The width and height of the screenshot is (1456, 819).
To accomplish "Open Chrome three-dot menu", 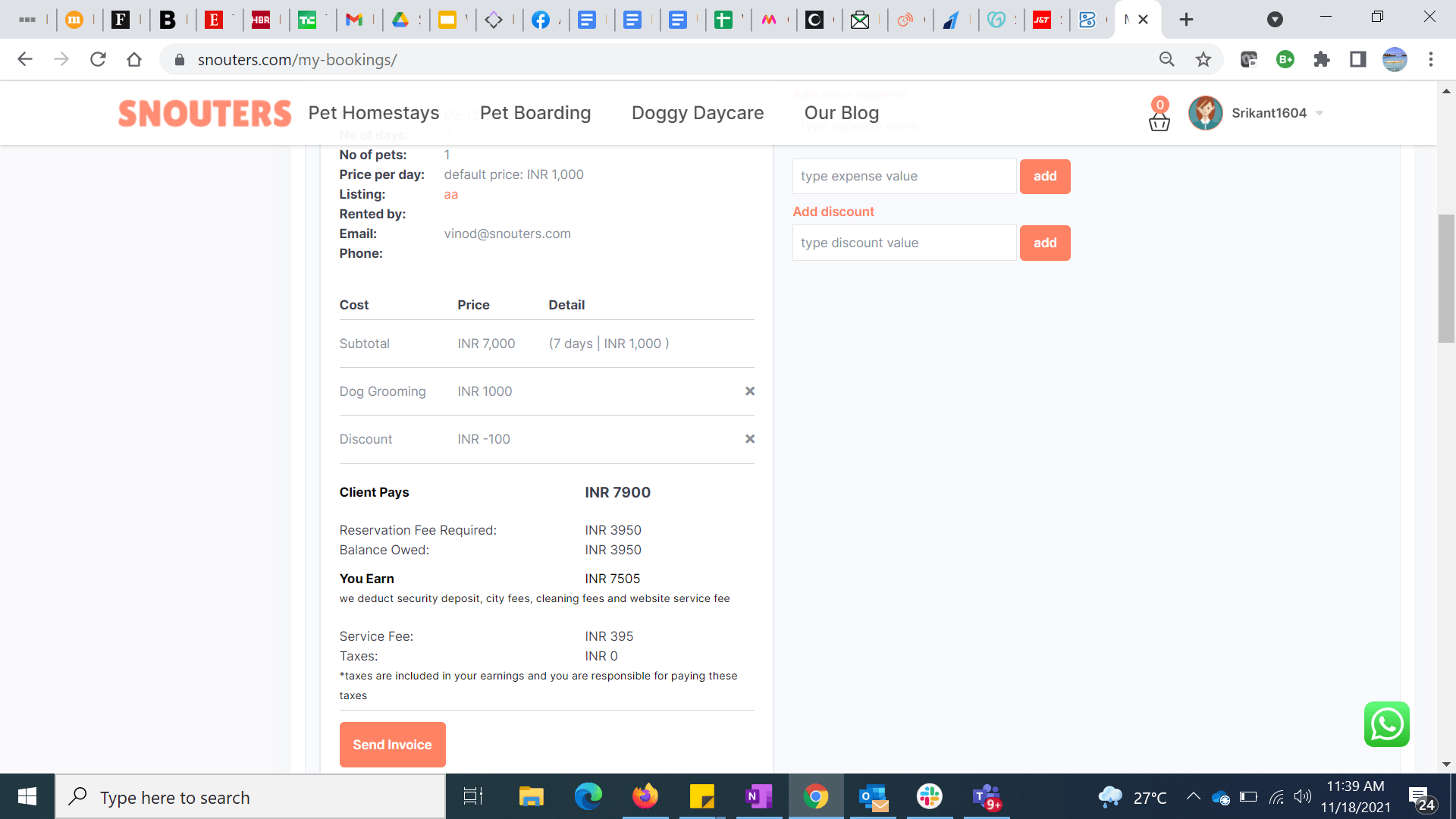I will [x=1431, y=59].
